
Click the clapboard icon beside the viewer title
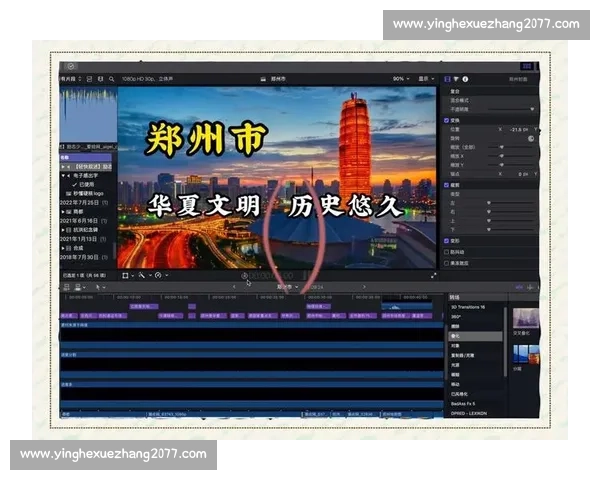click(263, 79)
